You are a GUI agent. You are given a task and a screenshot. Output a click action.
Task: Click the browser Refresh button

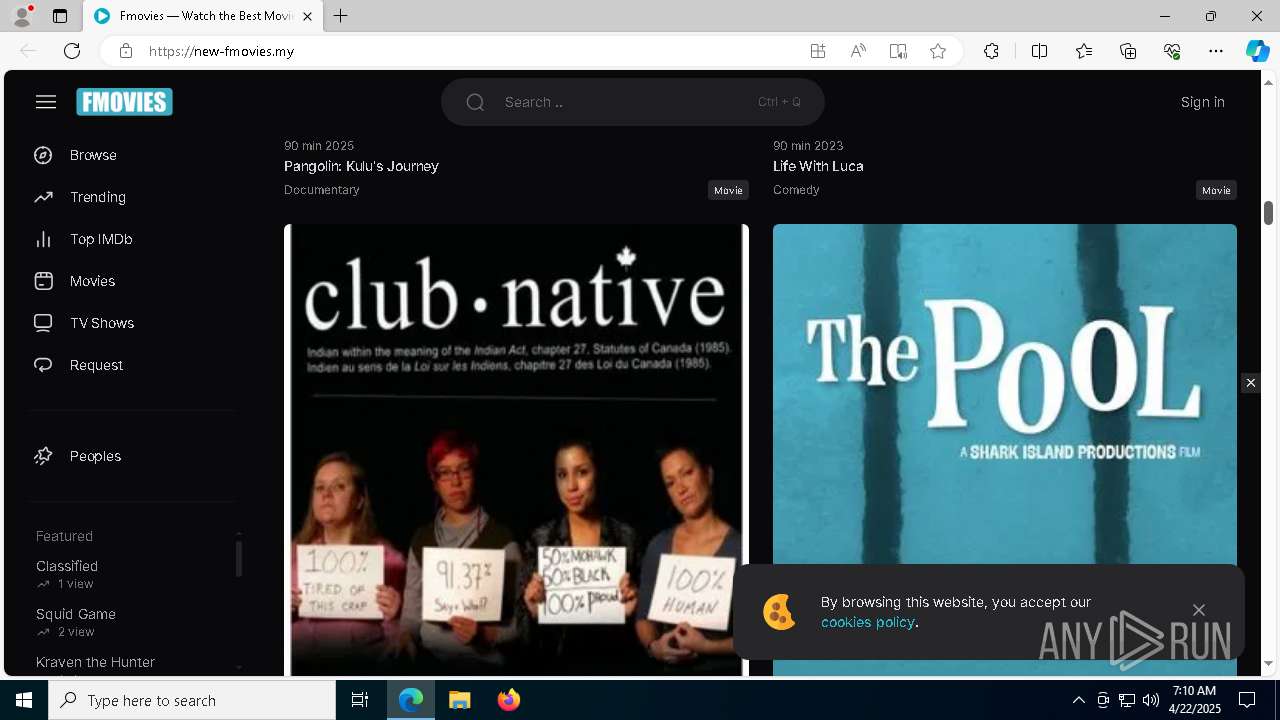[72, 51]
